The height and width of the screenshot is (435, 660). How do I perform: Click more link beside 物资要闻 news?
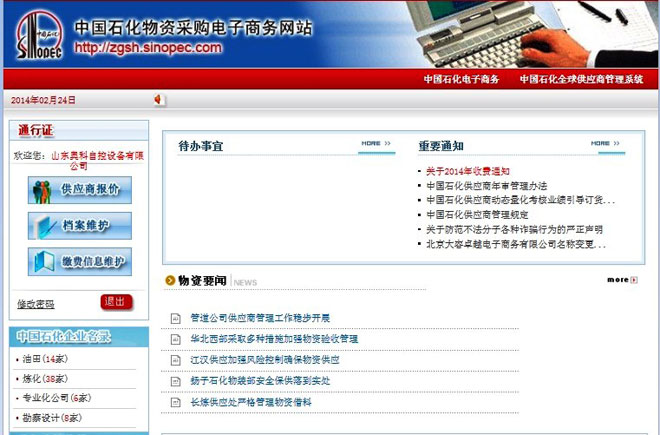click(x=618, y=280)
